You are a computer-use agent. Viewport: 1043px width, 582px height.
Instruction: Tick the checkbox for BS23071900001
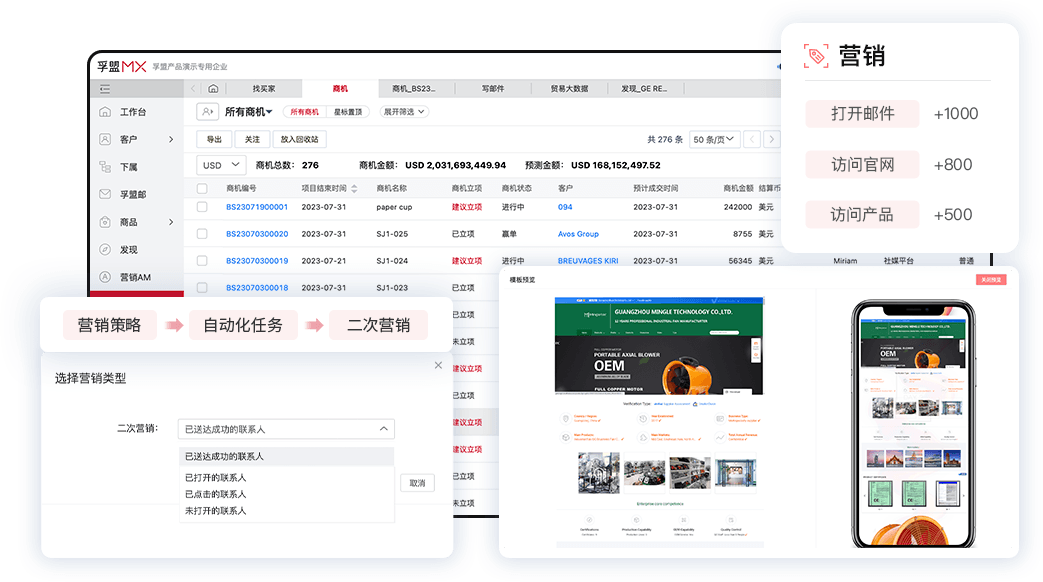[x=202, y=207]
